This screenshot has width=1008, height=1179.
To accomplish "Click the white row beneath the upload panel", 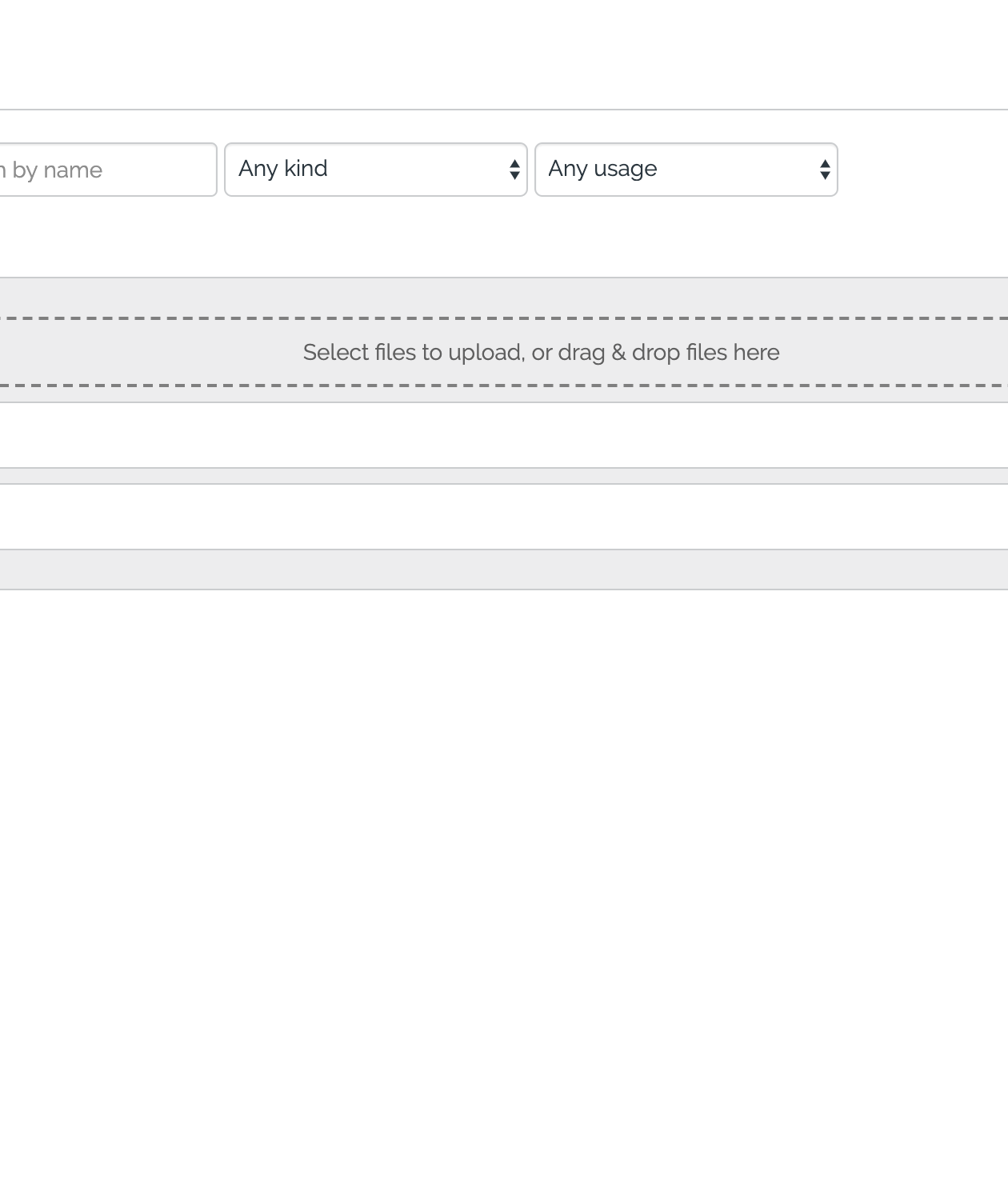I will 504,435.
